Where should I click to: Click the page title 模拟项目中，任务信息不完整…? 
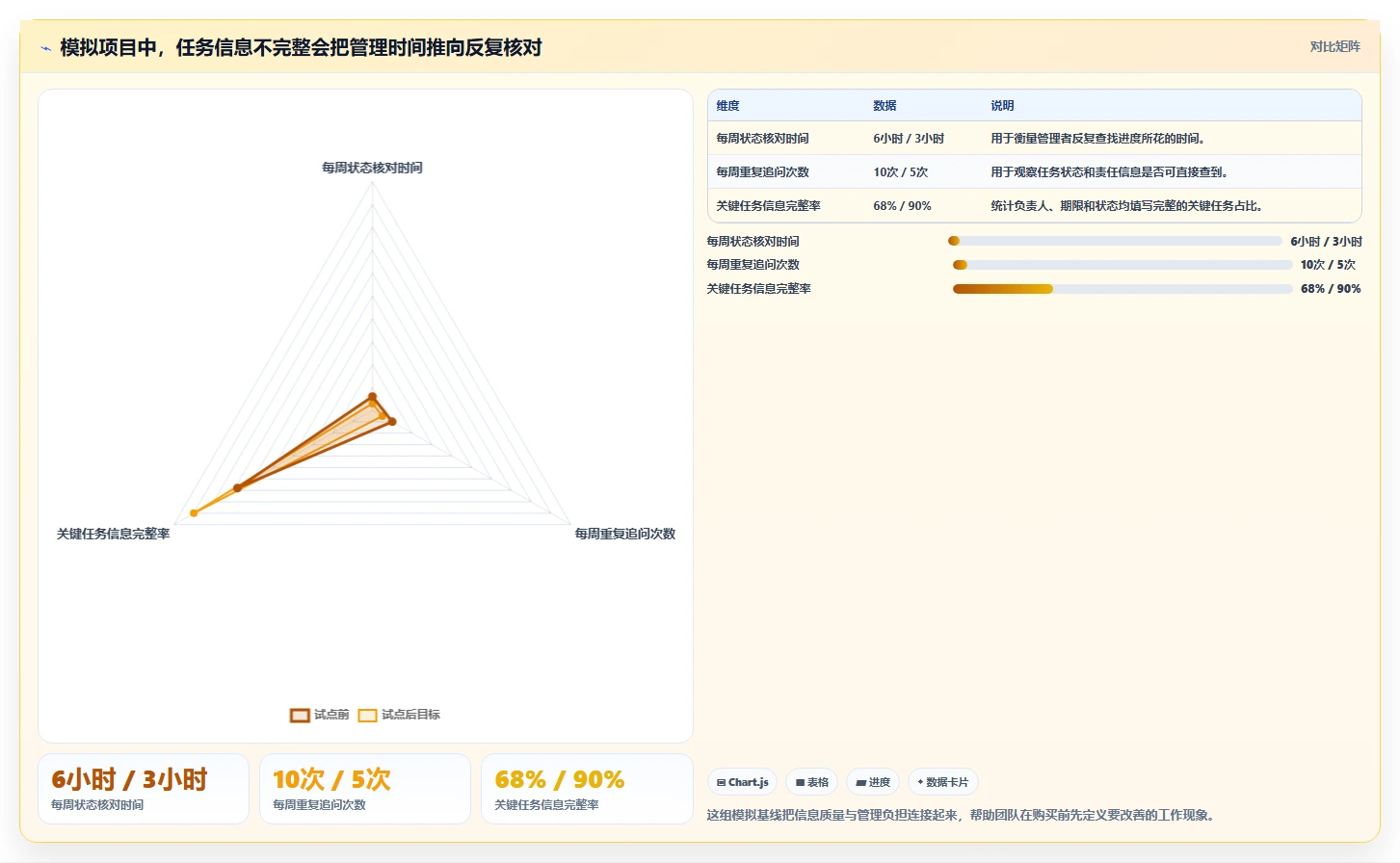pos(301,48)
